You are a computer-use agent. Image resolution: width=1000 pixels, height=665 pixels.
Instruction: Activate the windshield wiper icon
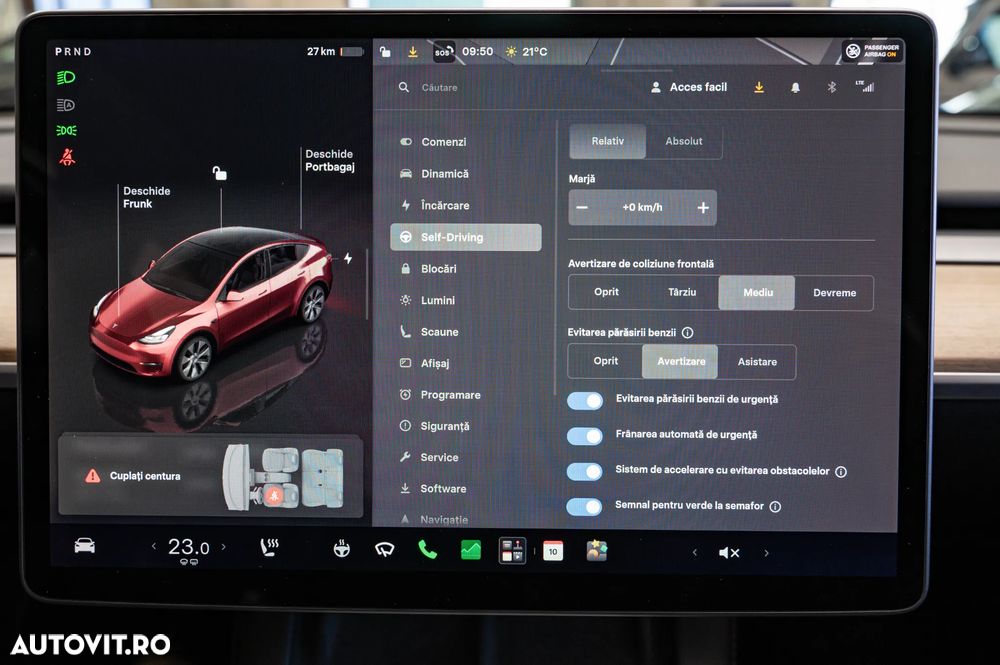(x=384, y=549)
